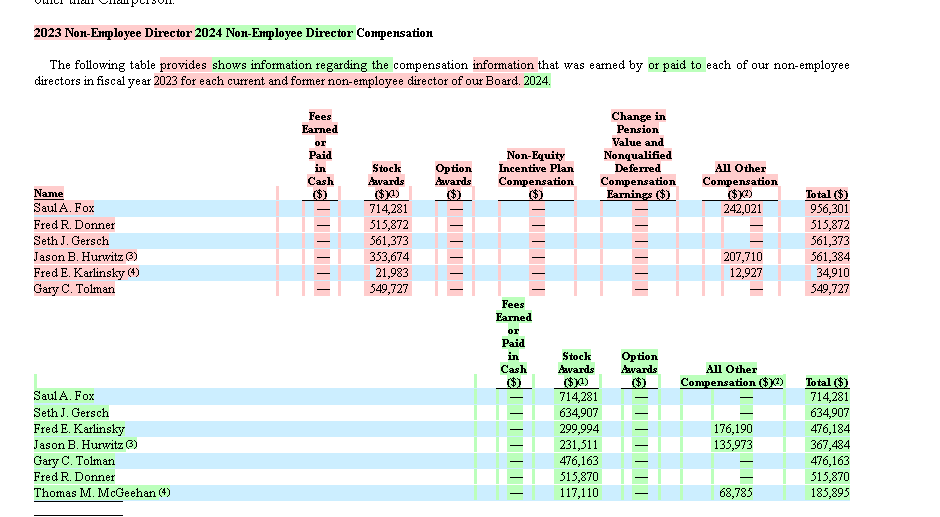Click the stock award value "299,994"
Image resolution: width=940 pixels, height=517 pixels.
tap(579, 429)
